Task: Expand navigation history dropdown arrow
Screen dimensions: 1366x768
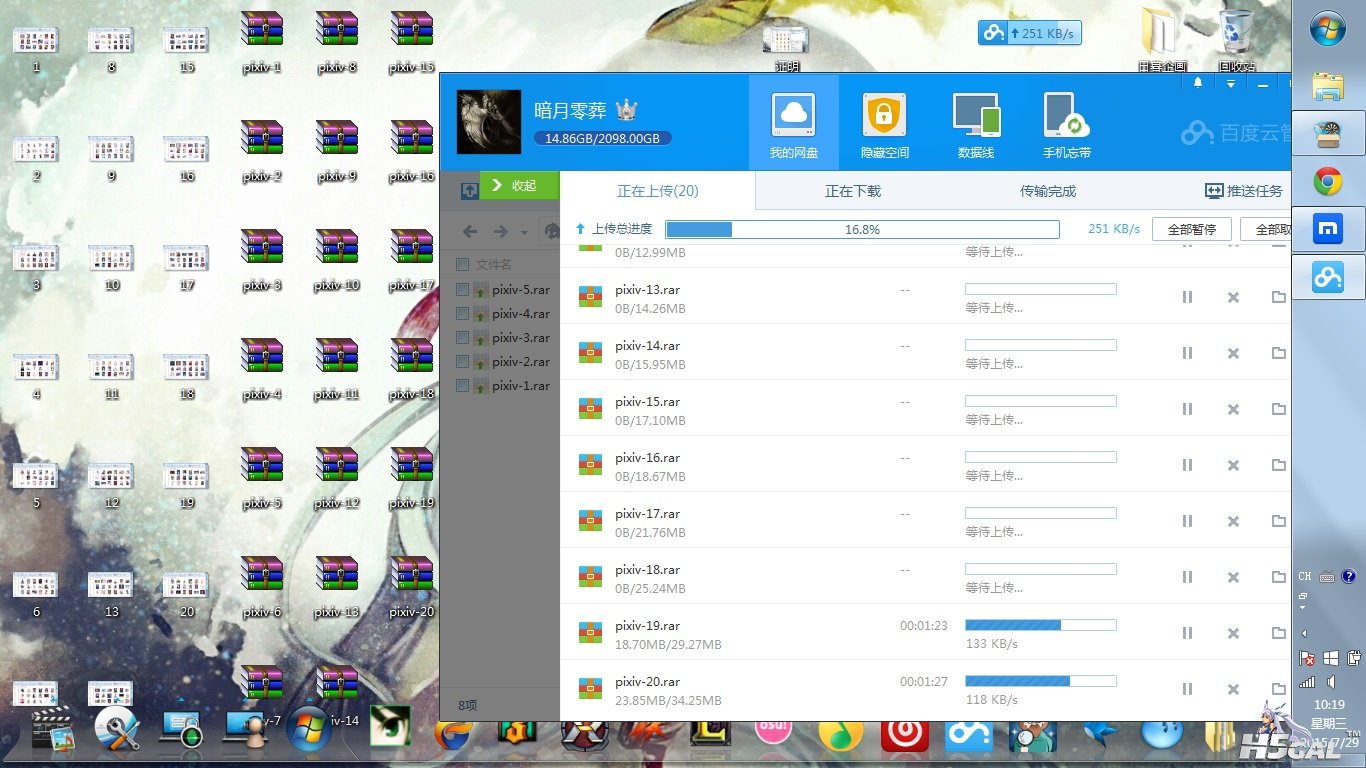Action: pos(524,233)
